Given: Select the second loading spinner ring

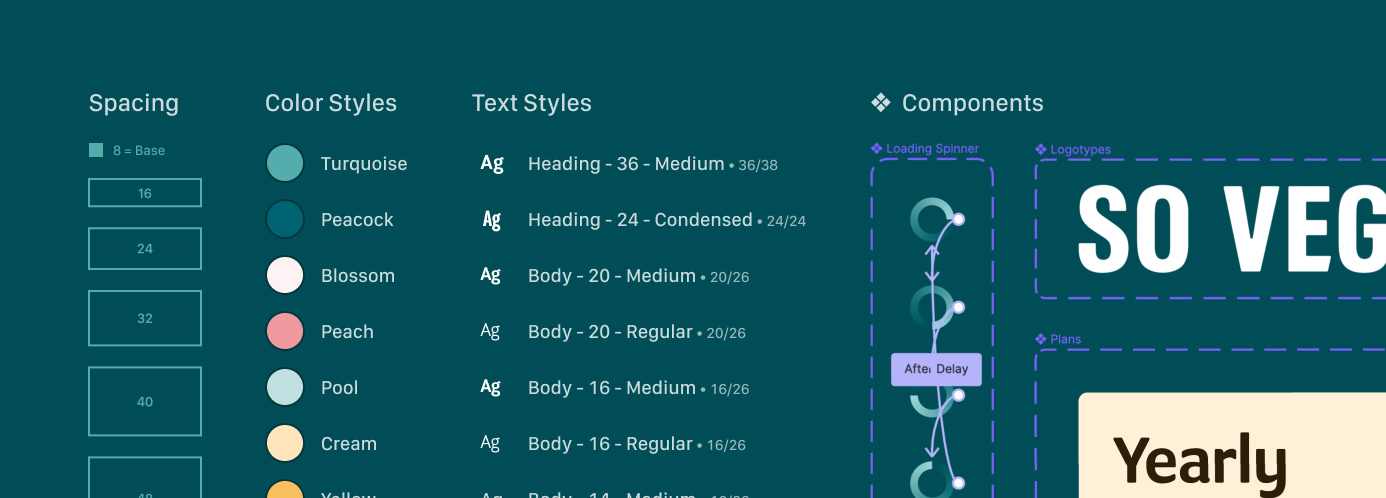Looking at the screenshot, I should coord(932,307).
